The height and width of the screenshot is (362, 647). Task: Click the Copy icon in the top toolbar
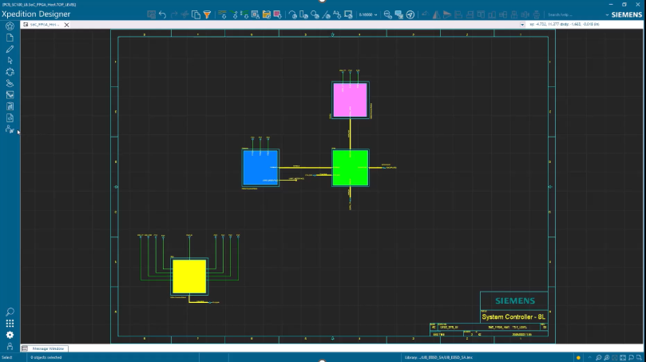pos(196,15)
